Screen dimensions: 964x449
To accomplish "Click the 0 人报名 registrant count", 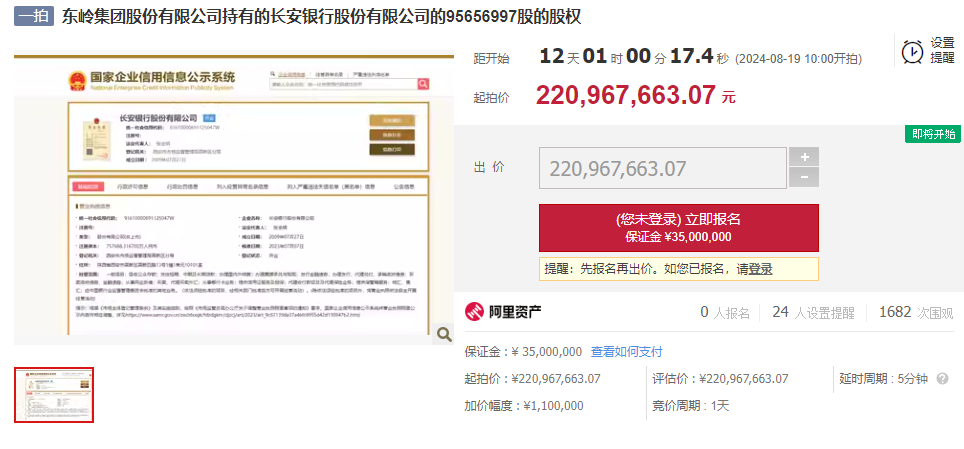I will (x=725, y=313).
